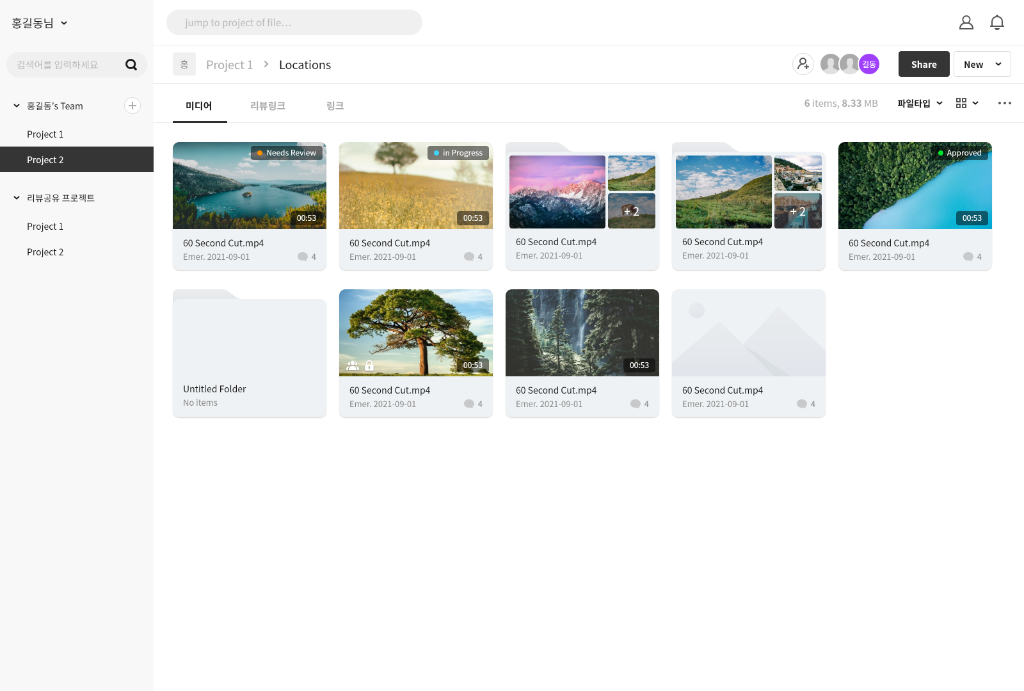Click the comment bubble on Approved video card
This screenshot has width=1024, height=691.
[x=968, y=257]
